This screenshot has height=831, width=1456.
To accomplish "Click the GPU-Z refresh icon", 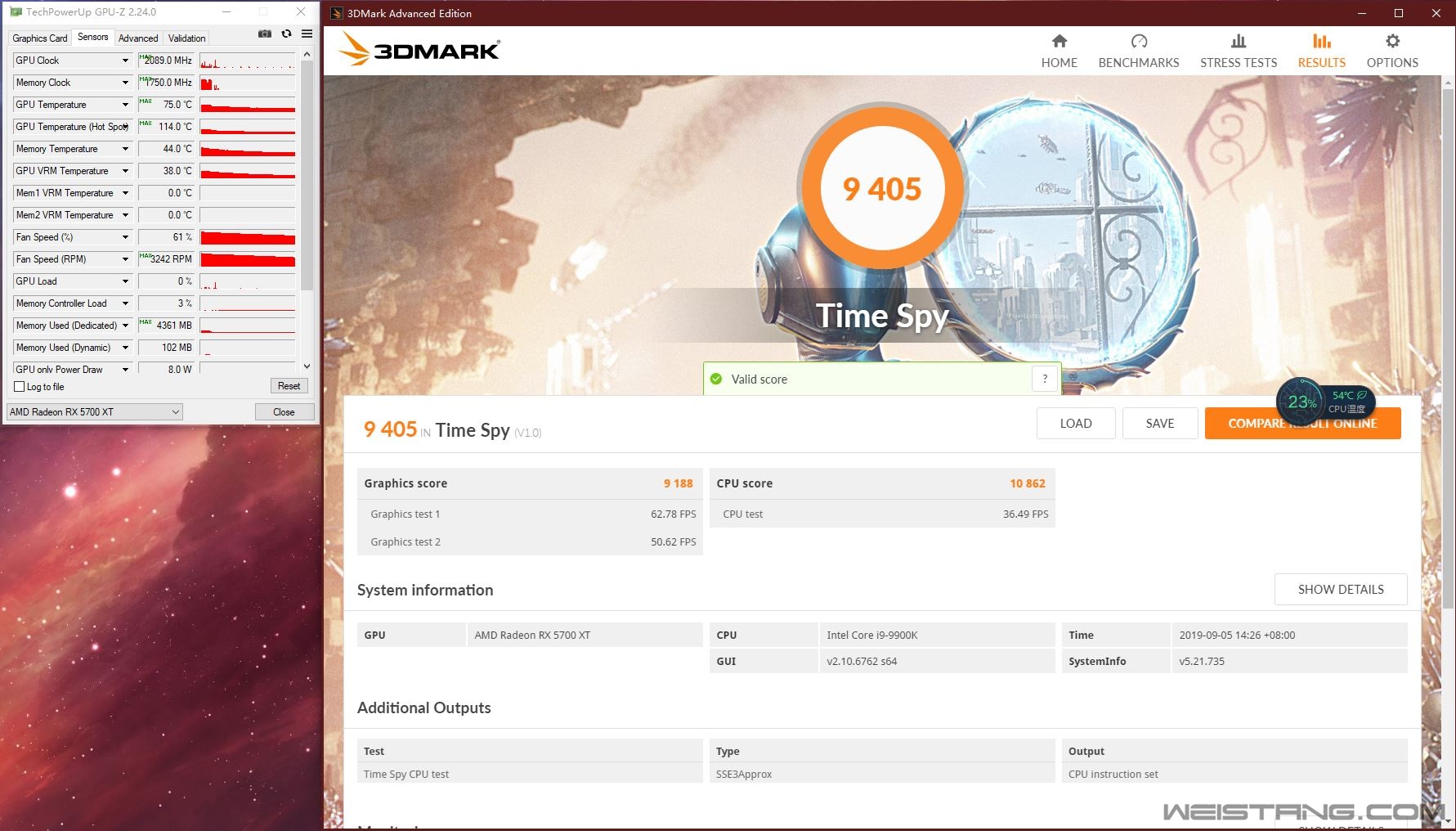I will pyautogui.click(x=286, y=34).
